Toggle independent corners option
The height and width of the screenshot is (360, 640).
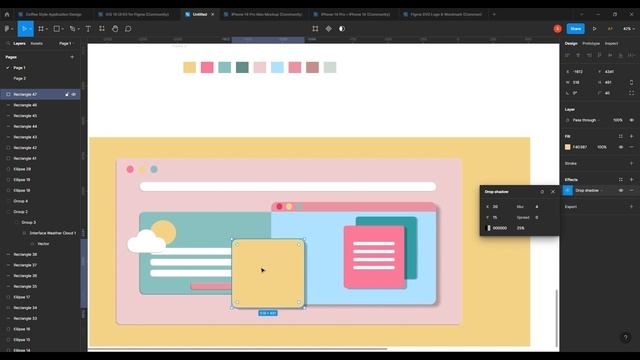coord(631,93)
